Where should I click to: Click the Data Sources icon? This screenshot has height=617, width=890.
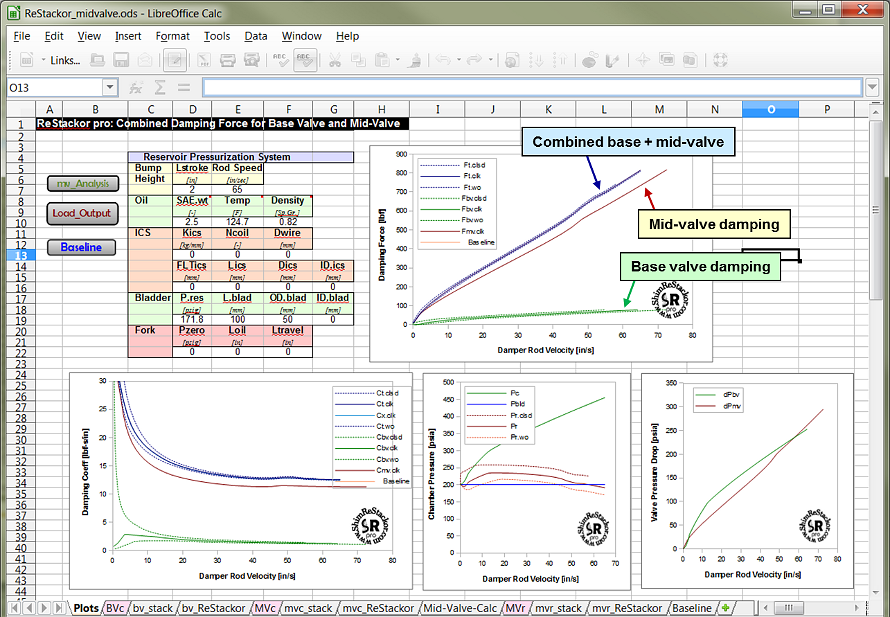690,60
